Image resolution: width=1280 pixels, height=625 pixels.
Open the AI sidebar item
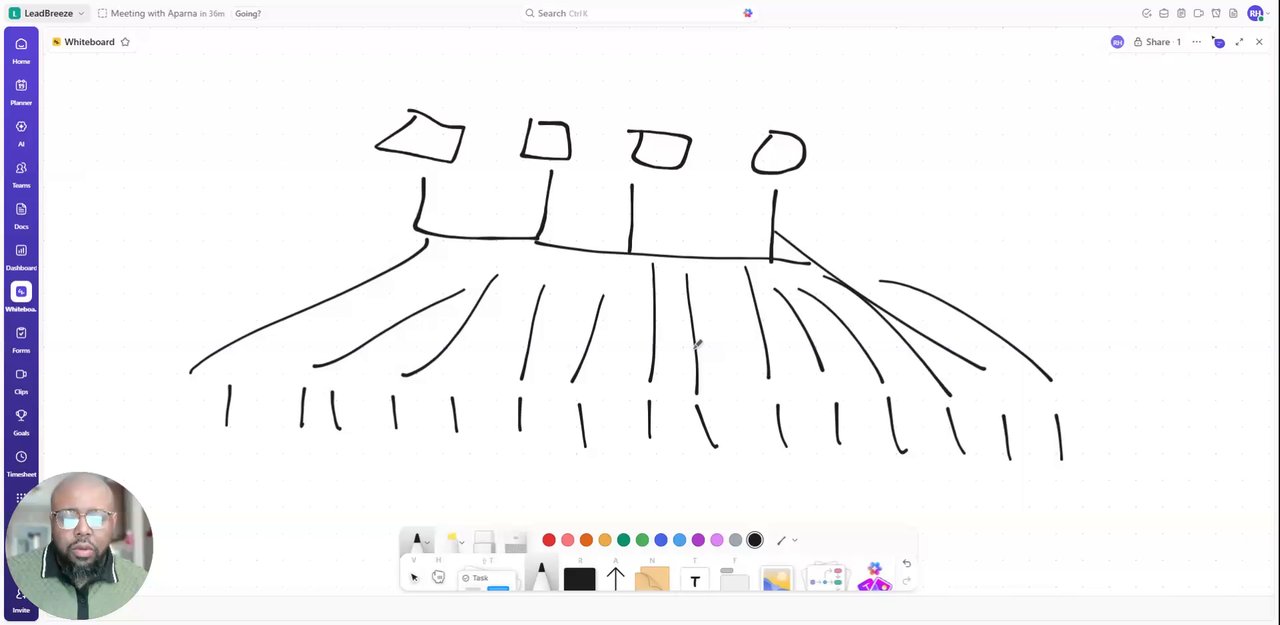click(21, 132)
